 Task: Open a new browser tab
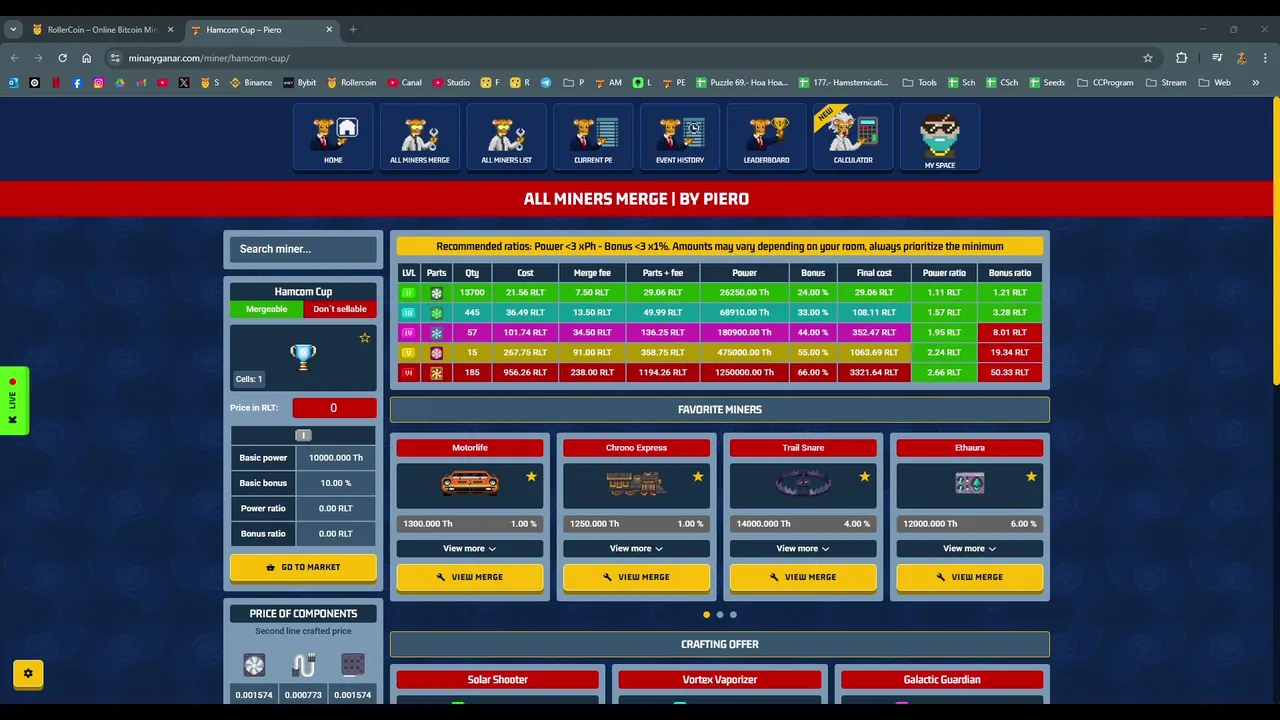click(x=353, y=30)
